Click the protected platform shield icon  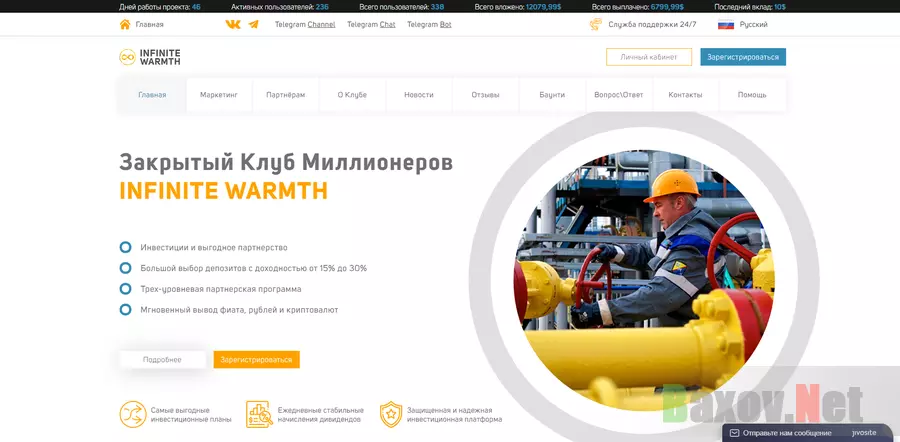pyautogui.click(x=390, y=414)
